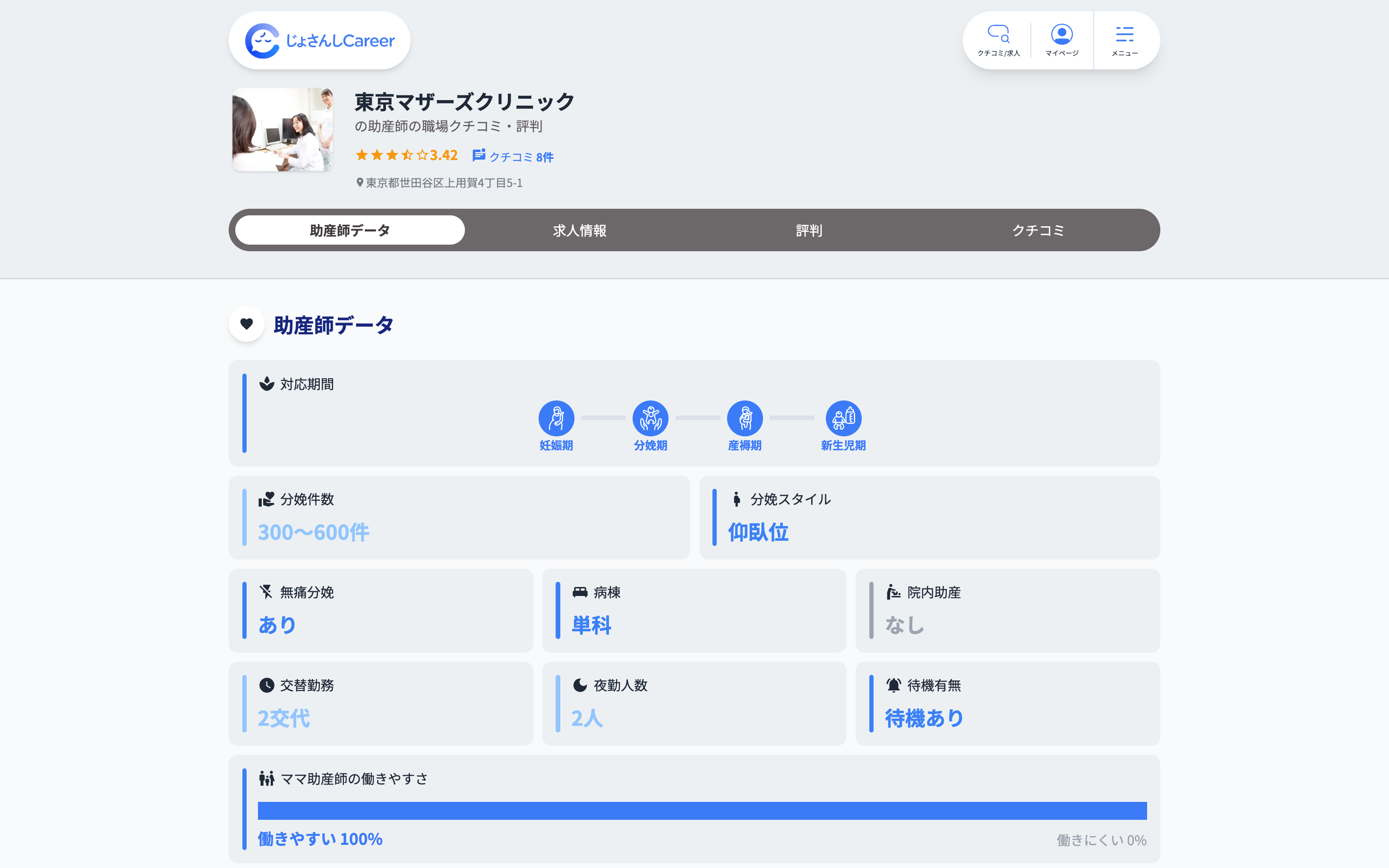Click the 単科 ward value
The image size is (1389, 868).
pyautogui.click(x=592, y=625)
